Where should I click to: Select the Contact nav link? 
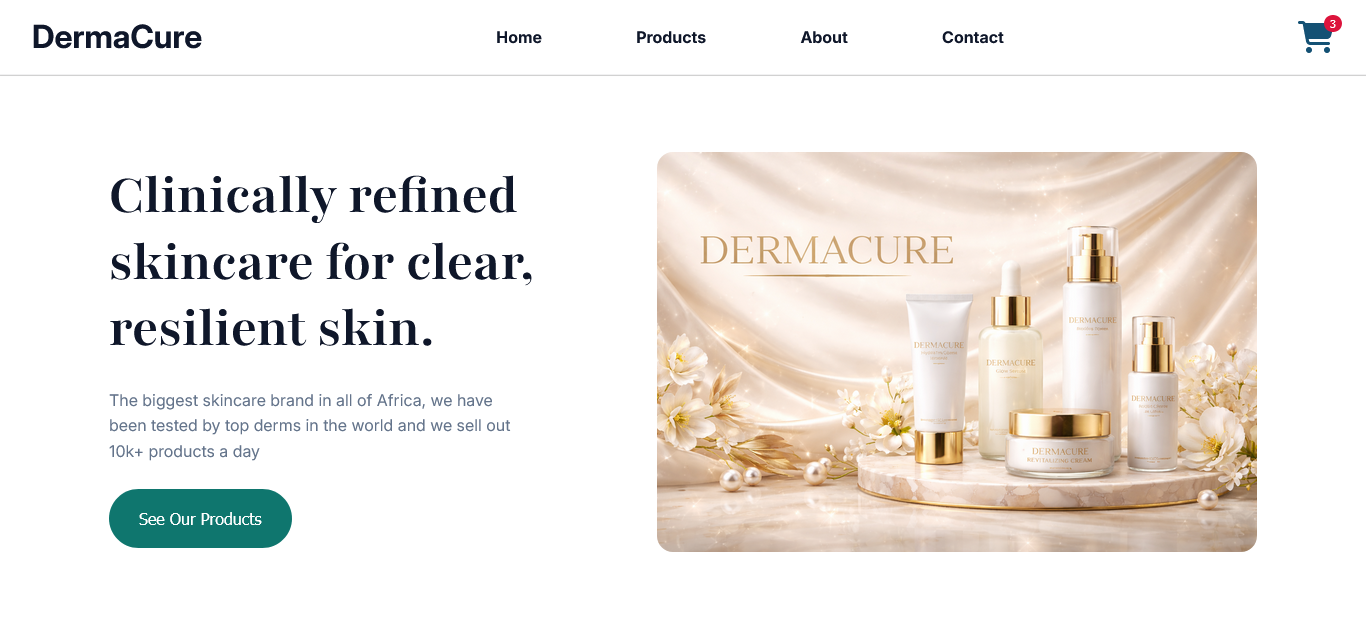click(x=973, y=37)
